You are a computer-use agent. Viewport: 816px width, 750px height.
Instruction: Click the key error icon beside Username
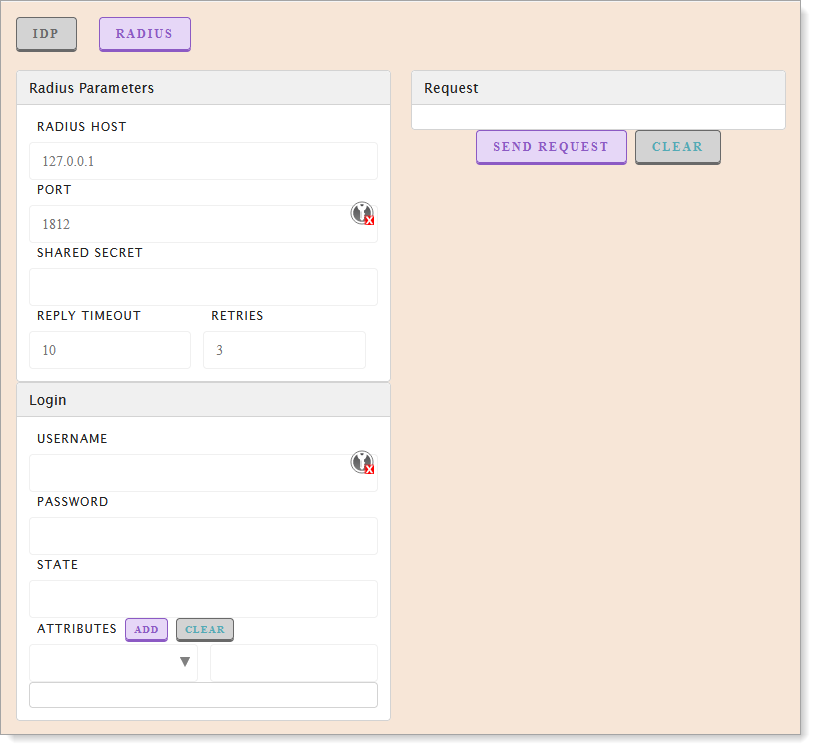tap(363, 463)
